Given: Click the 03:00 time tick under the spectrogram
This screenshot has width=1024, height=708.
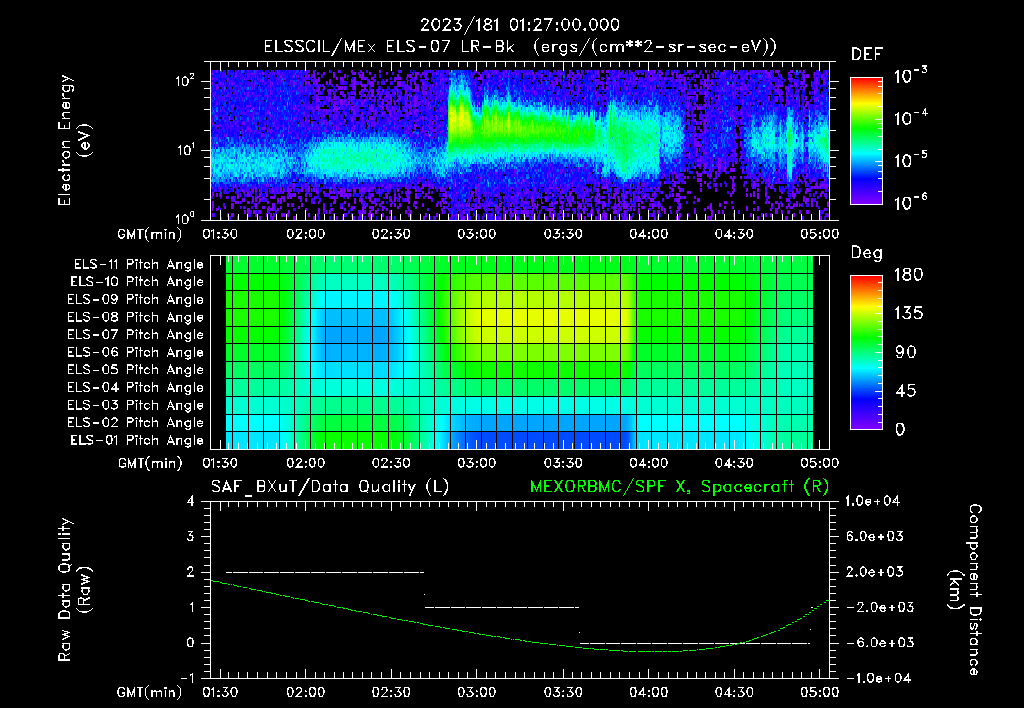Looking at the screenshot, I should click(477, 234).
